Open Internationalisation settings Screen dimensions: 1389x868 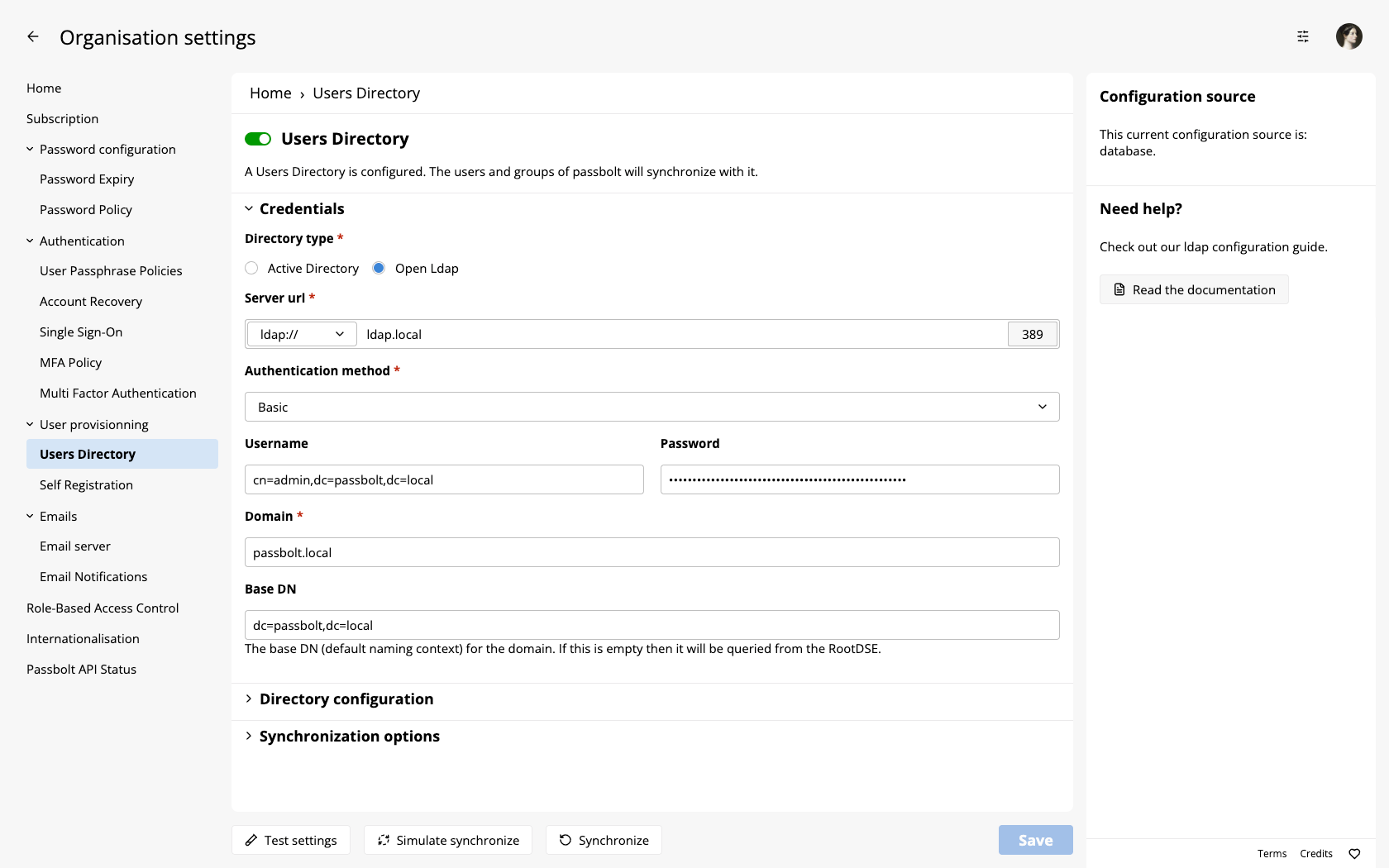tap(83, 638)
